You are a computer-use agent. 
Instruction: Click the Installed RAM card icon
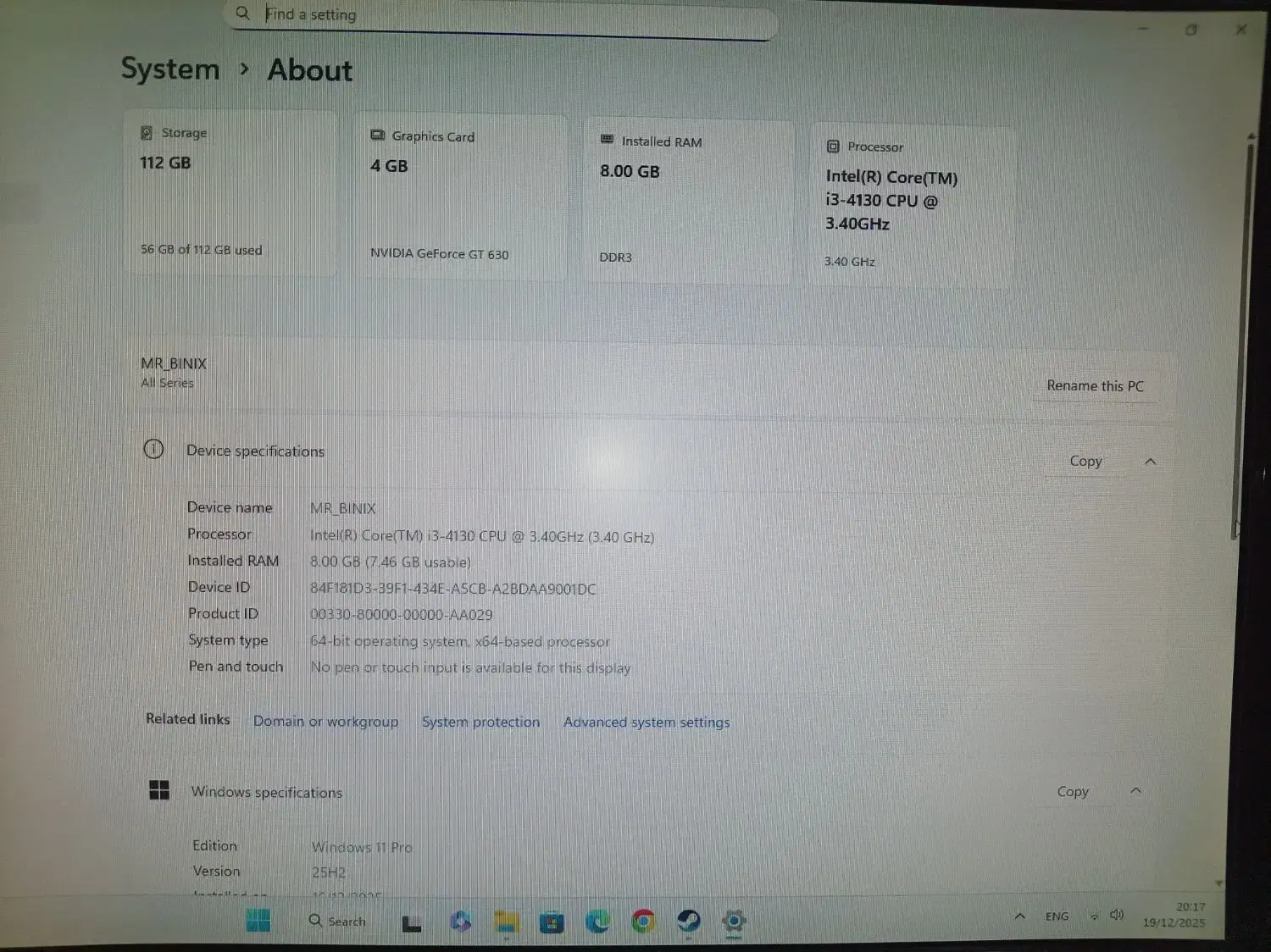click(x=607, y=140)
